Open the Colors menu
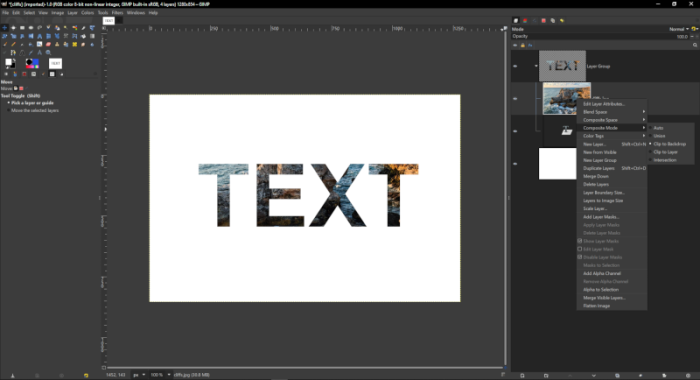 (x=88, y=13)
